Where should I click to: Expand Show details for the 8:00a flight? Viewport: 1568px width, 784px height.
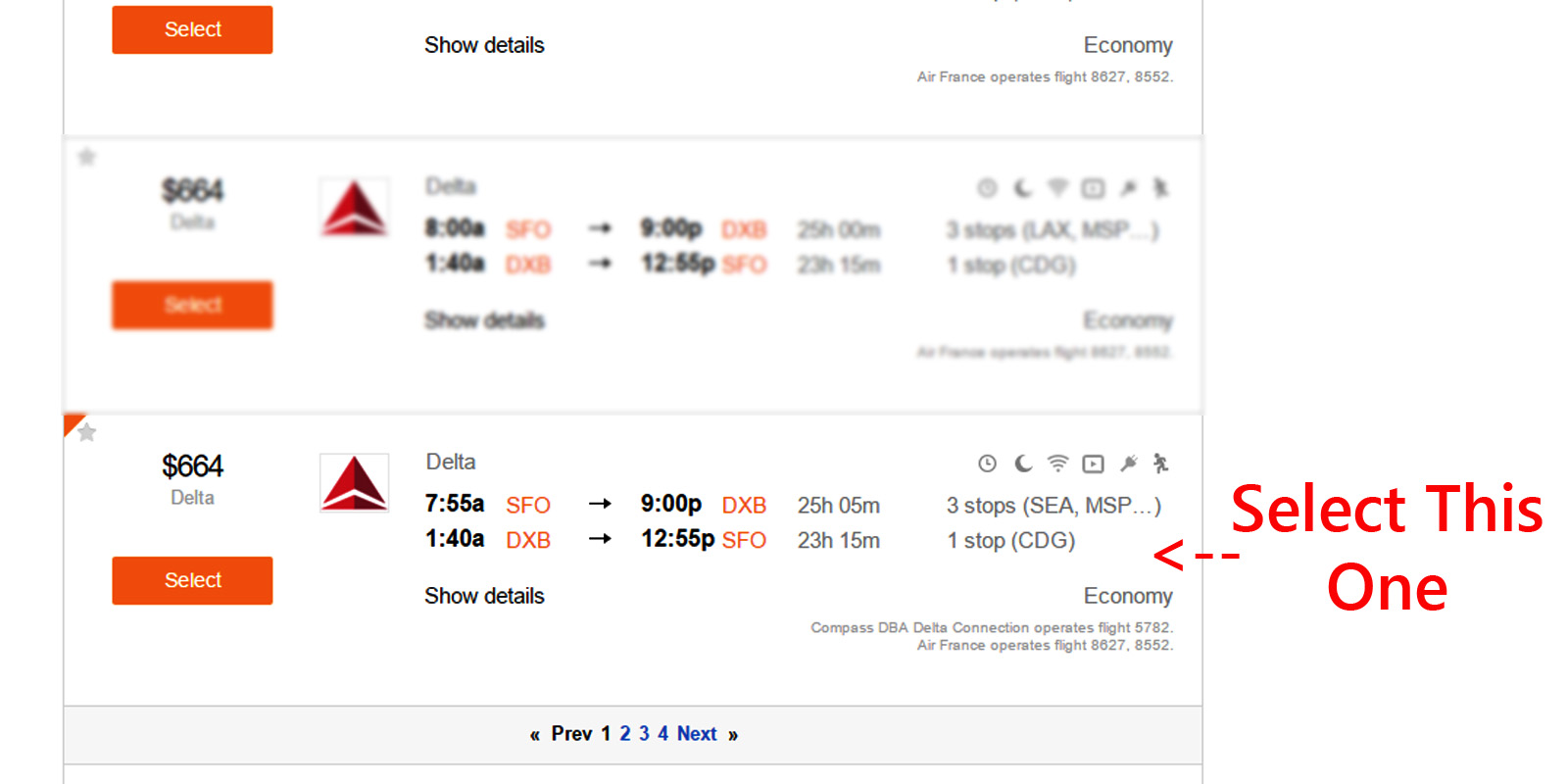click(x=484, y=320)
